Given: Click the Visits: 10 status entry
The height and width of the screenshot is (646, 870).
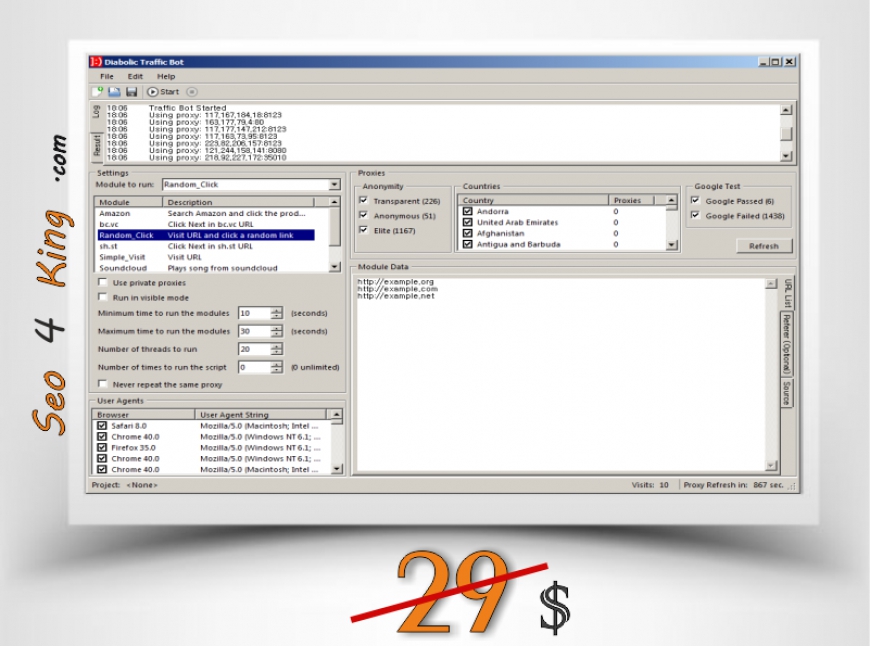Looking at the screenshot, I should (650, 484).
